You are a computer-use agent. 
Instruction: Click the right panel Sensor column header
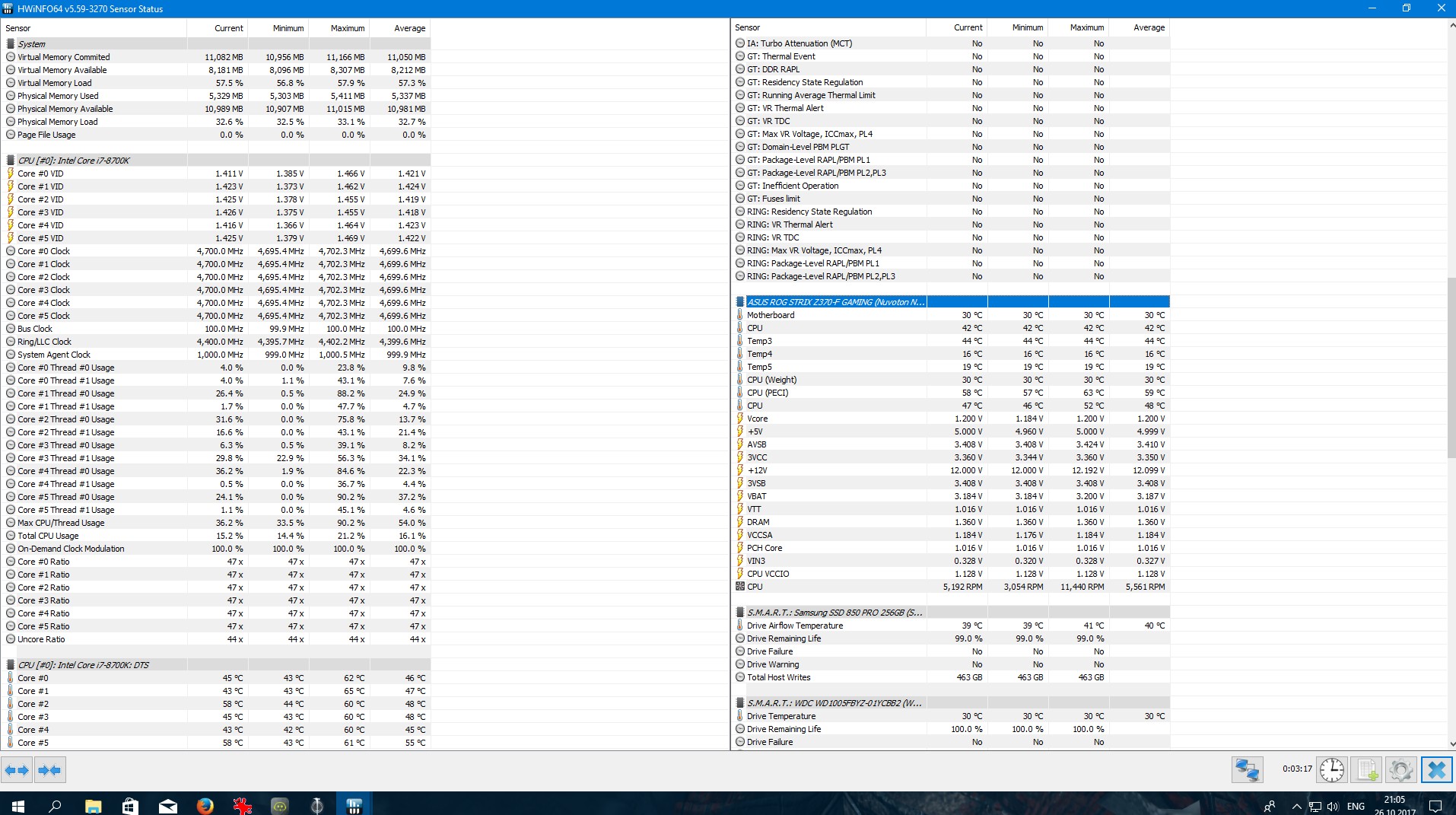click(828, 27)
